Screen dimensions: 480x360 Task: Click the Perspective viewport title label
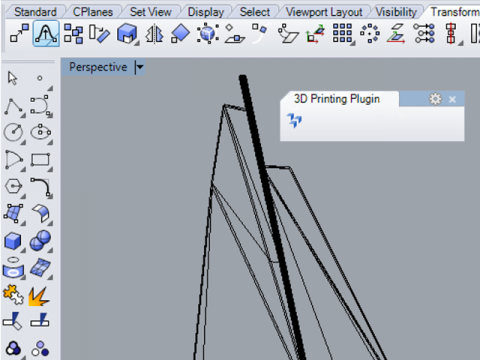point(98,67)
